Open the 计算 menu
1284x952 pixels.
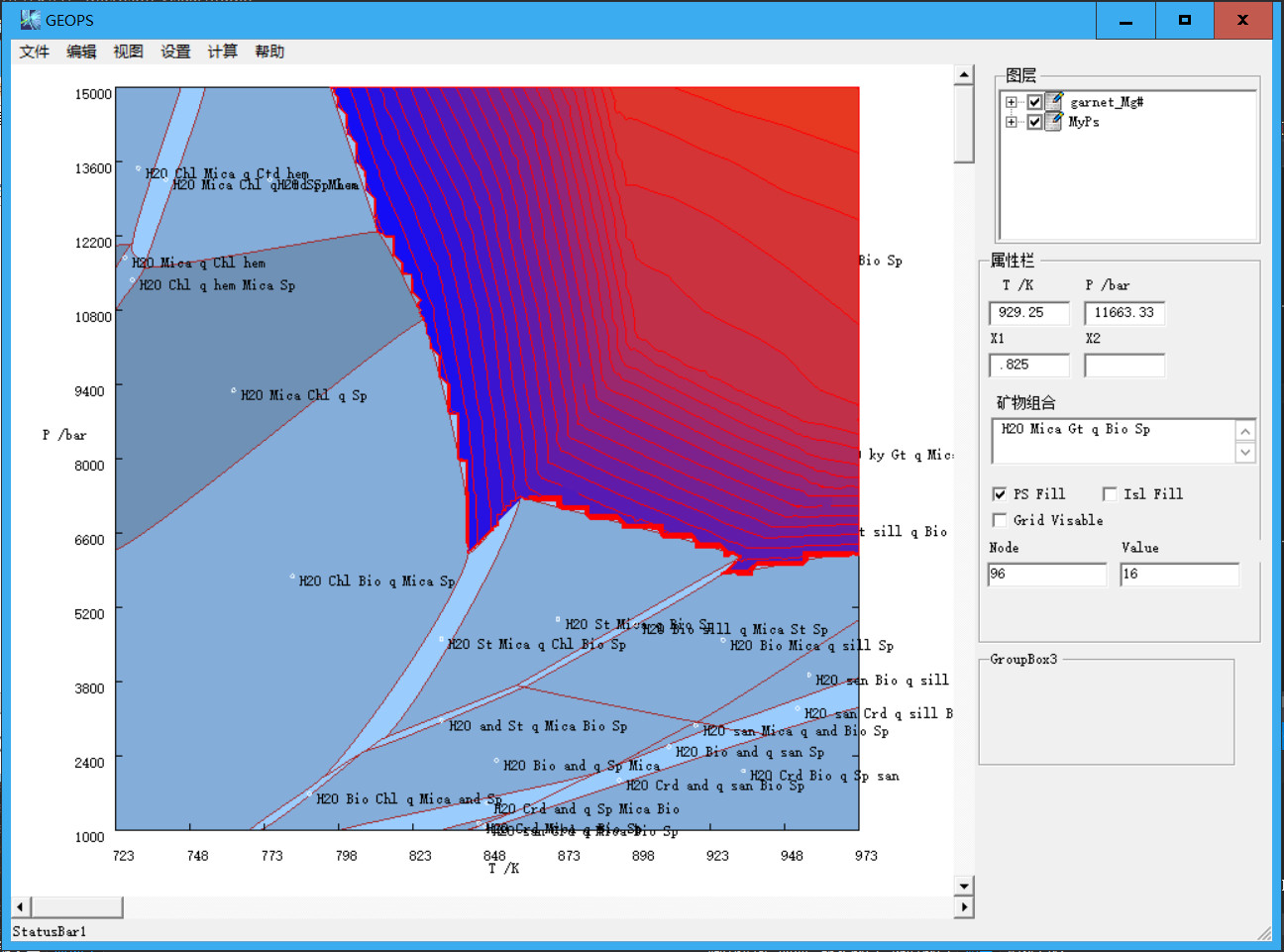222,52
